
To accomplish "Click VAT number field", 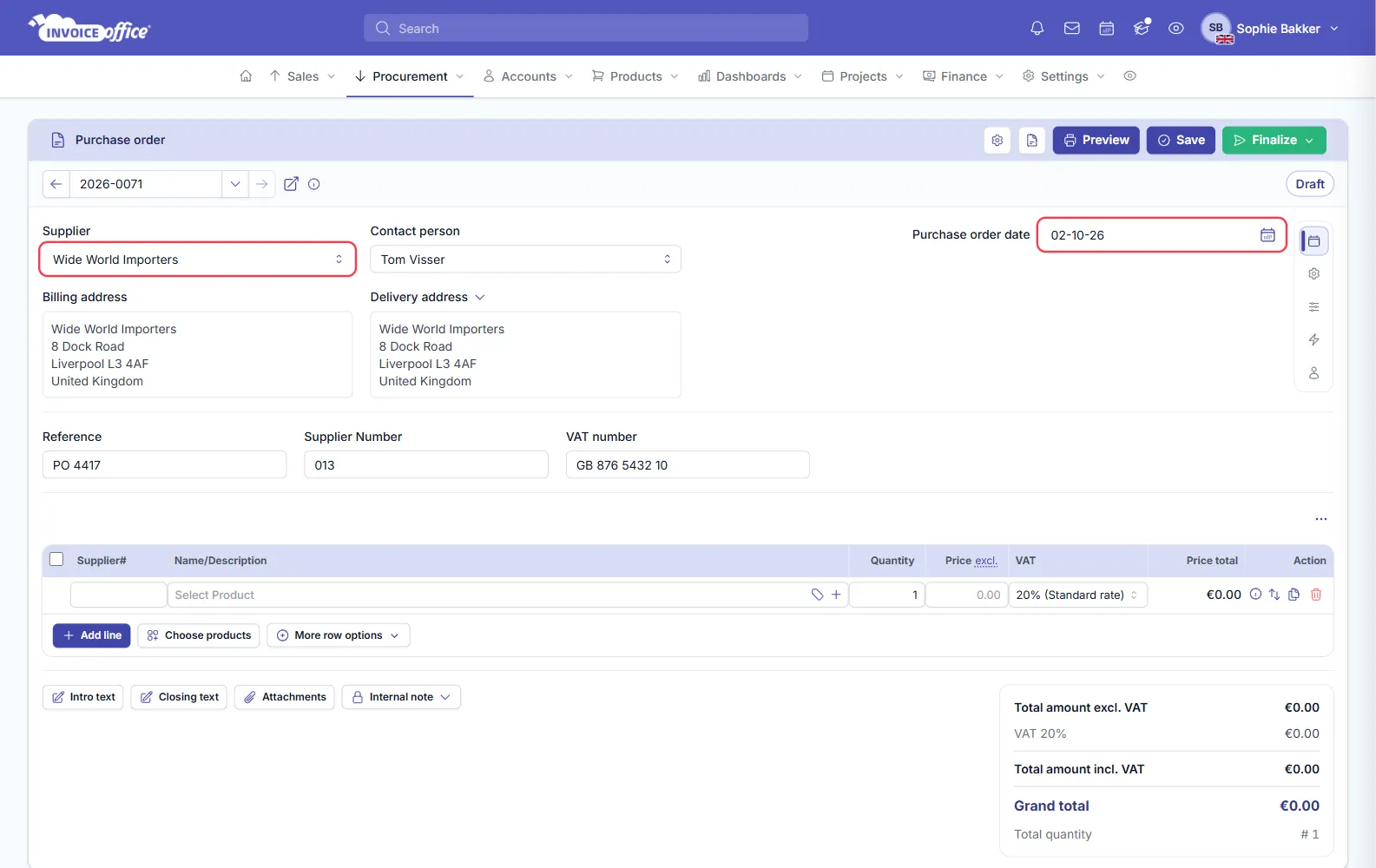I will pos(688,465).
